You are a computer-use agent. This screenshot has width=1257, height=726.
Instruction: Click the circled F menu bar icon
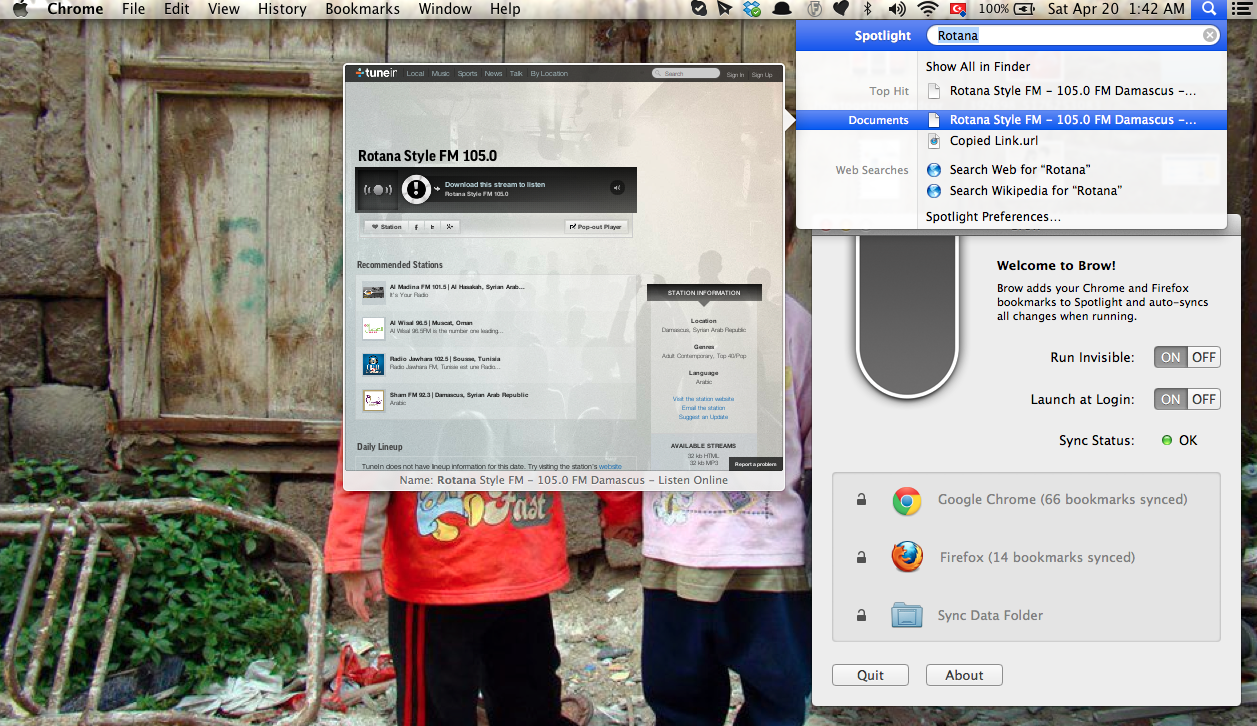pyautogui.click(x=814, y=9)
